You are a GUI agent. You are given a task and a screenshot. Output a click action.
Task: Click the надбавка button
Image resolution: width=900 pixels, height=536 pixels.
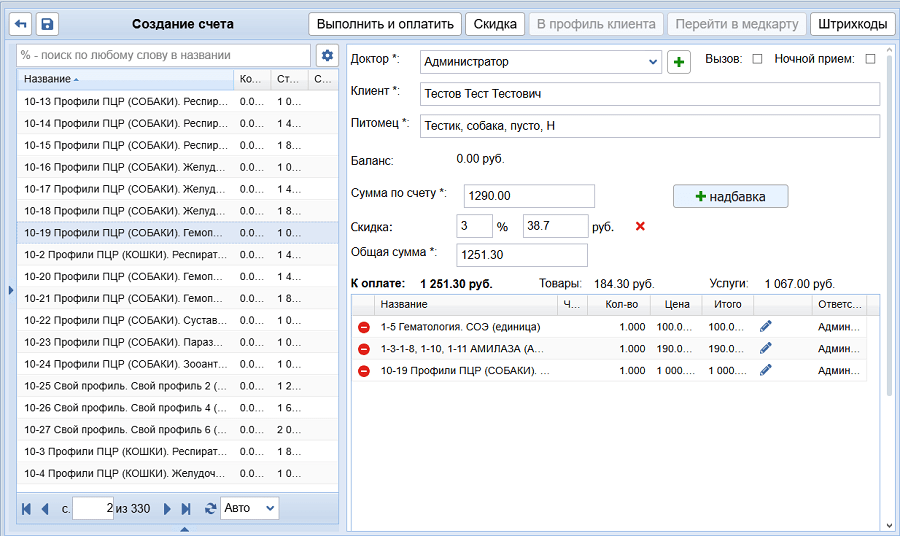pos(730,197)
